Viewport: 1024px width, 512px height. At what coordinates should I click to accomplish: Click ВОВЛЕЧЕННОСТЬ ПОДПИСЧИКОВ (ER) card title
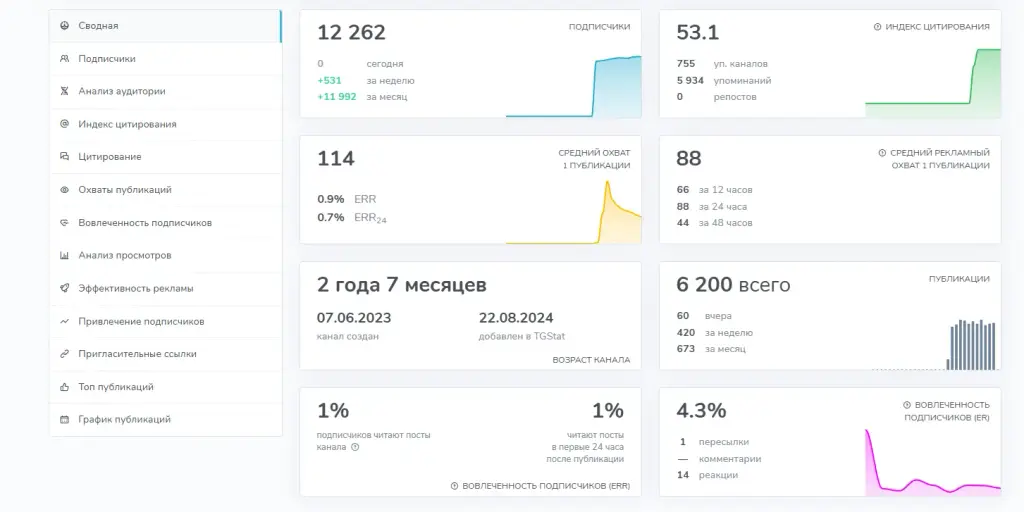pos(947,411)
